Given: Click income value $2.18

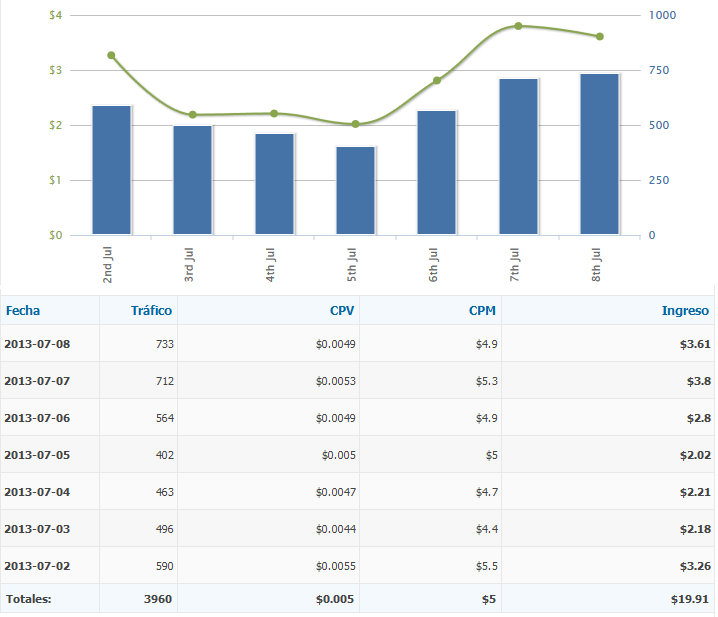Looking at the screenshot, I should [695, 529].
